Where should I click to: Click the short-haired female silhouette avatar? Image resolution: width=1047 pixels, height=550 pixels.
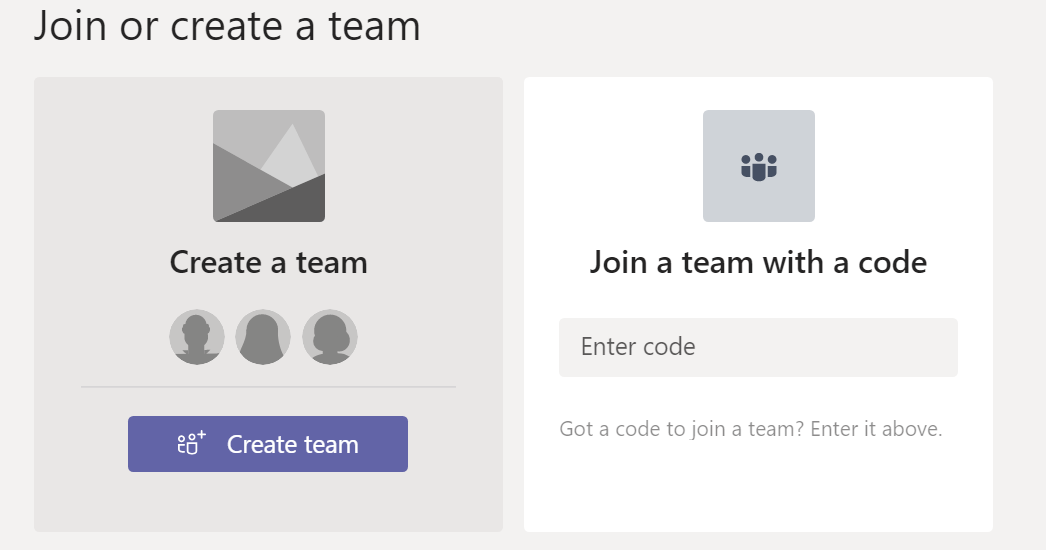pyautogui.click(x=330, y=337)
